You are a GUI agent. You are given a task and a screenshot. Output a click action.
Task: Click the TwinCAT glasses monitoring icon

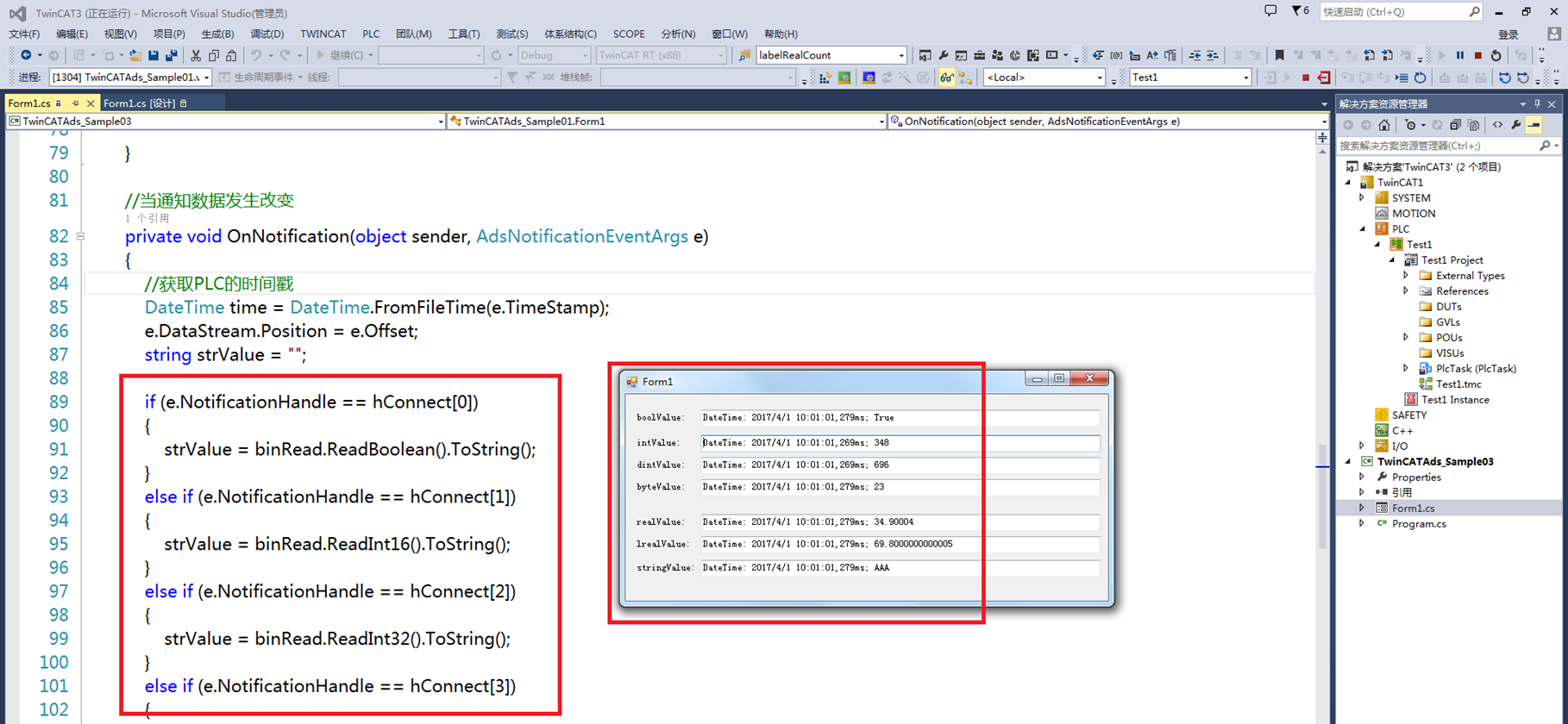click(x=946, y=78)
